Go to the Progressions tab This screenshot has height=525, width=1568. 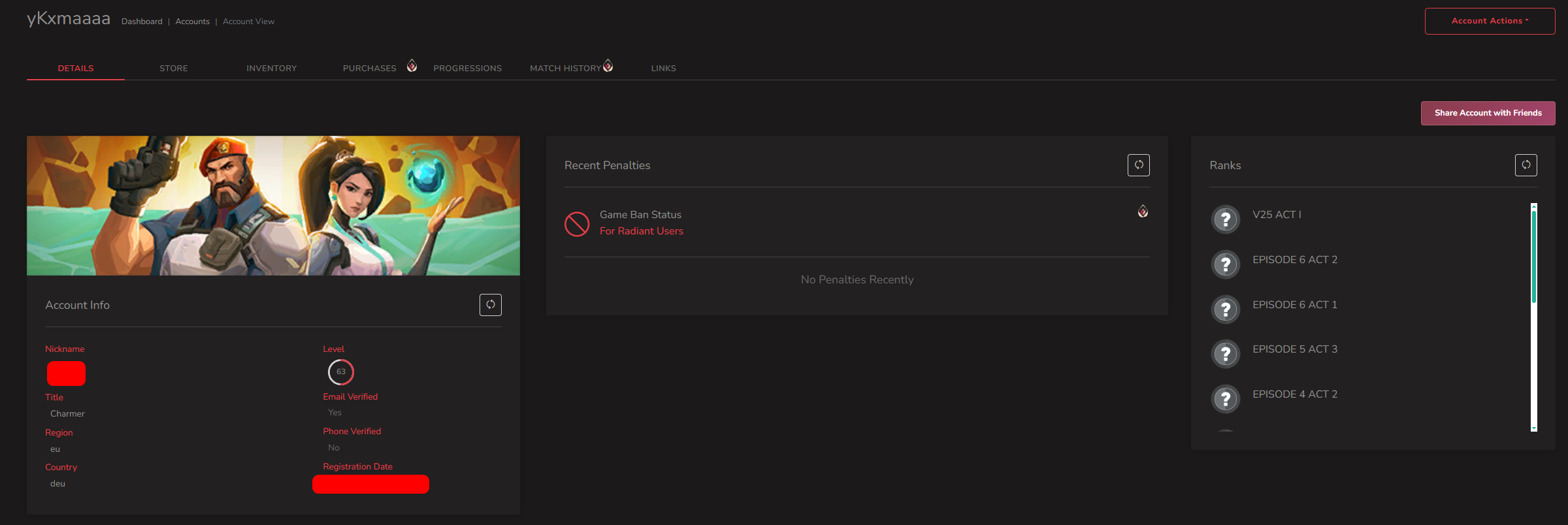click(x=468, y=68)
